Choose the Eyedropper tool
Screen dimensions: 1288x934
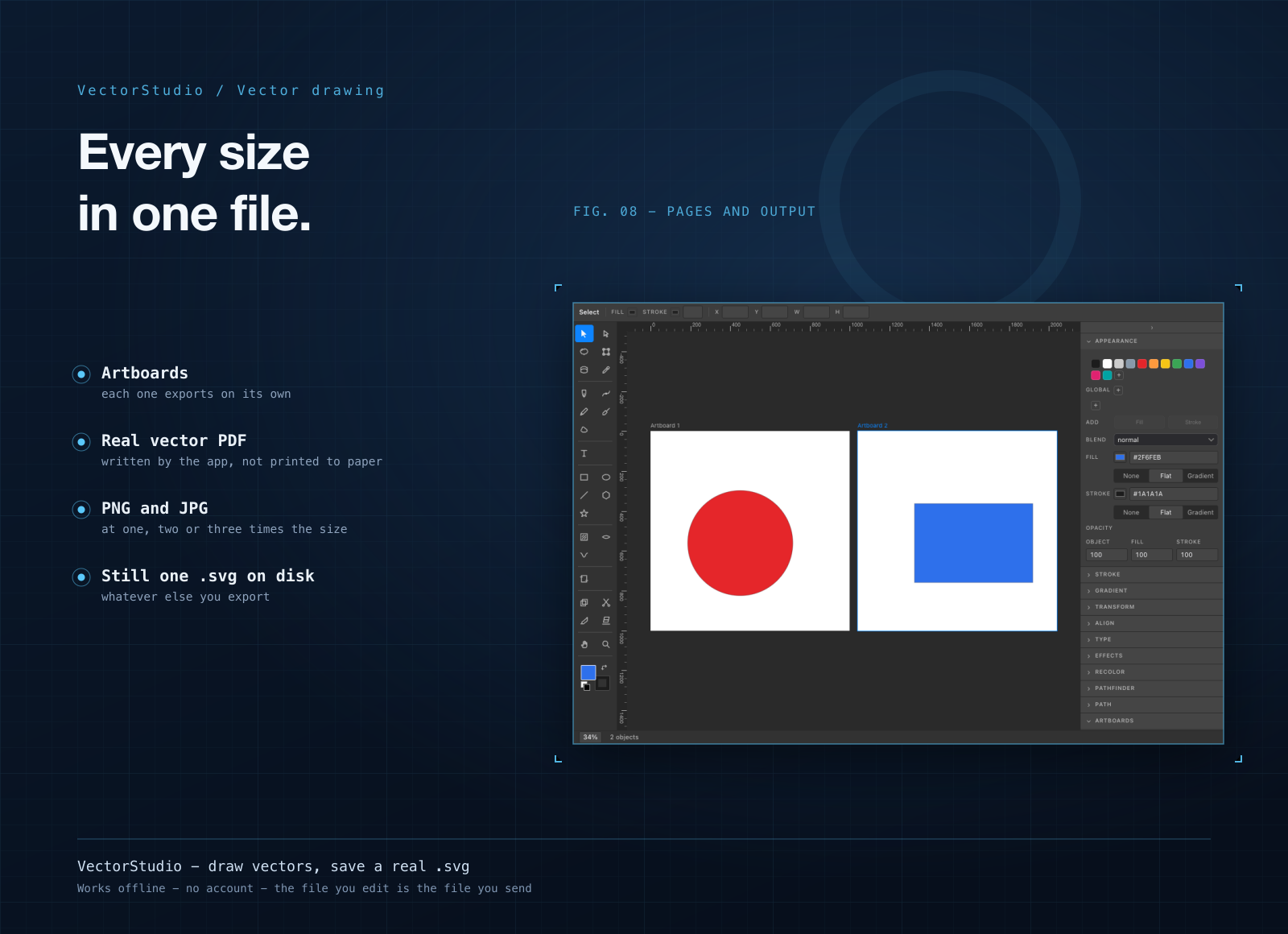606,370
